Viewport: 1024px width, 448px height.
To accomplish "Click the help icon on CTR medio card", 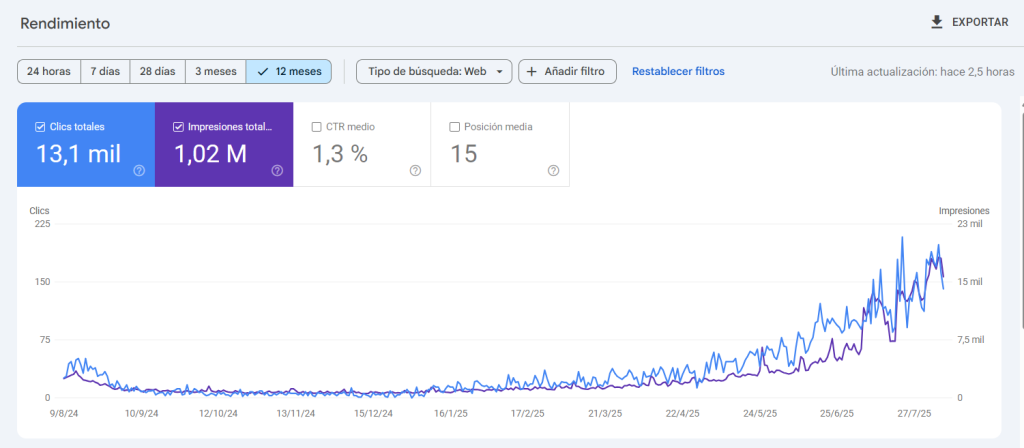I will tap(415, 171).
